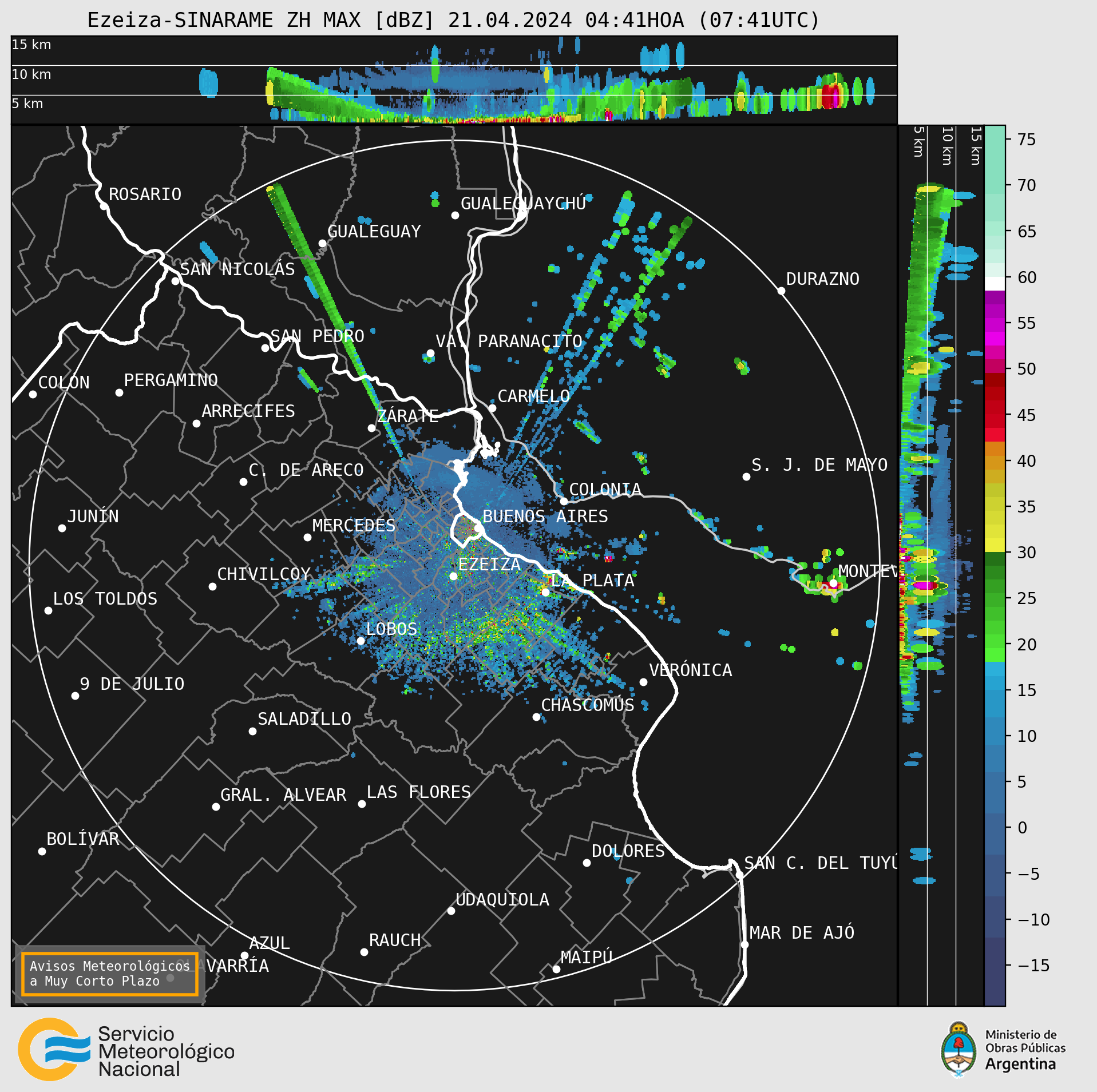Click the Servicio Meteorológico Nacional logo
This screenshot has height=1092, width=1097.
click(126, 1049)
